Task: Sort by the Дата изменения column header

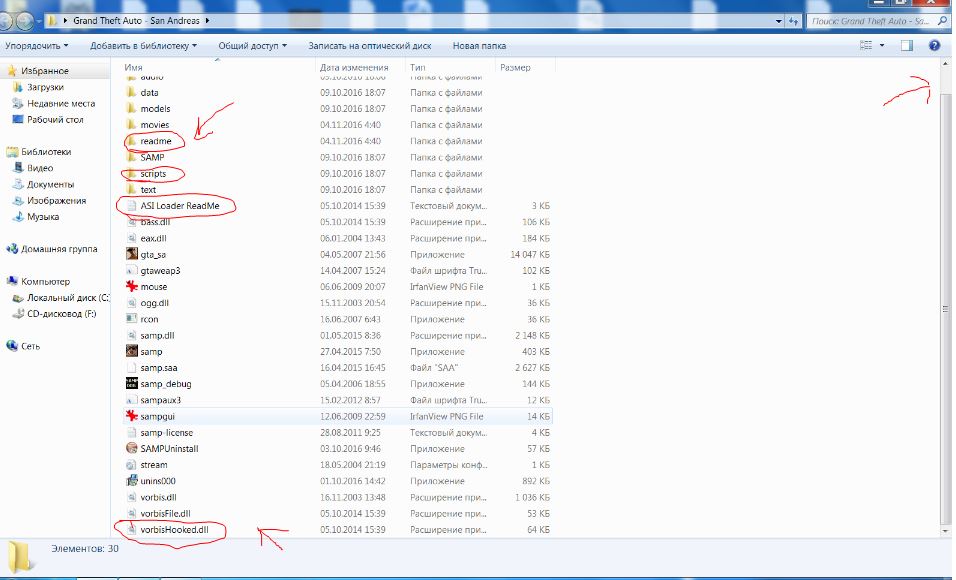Action: [x=354, y=68]
